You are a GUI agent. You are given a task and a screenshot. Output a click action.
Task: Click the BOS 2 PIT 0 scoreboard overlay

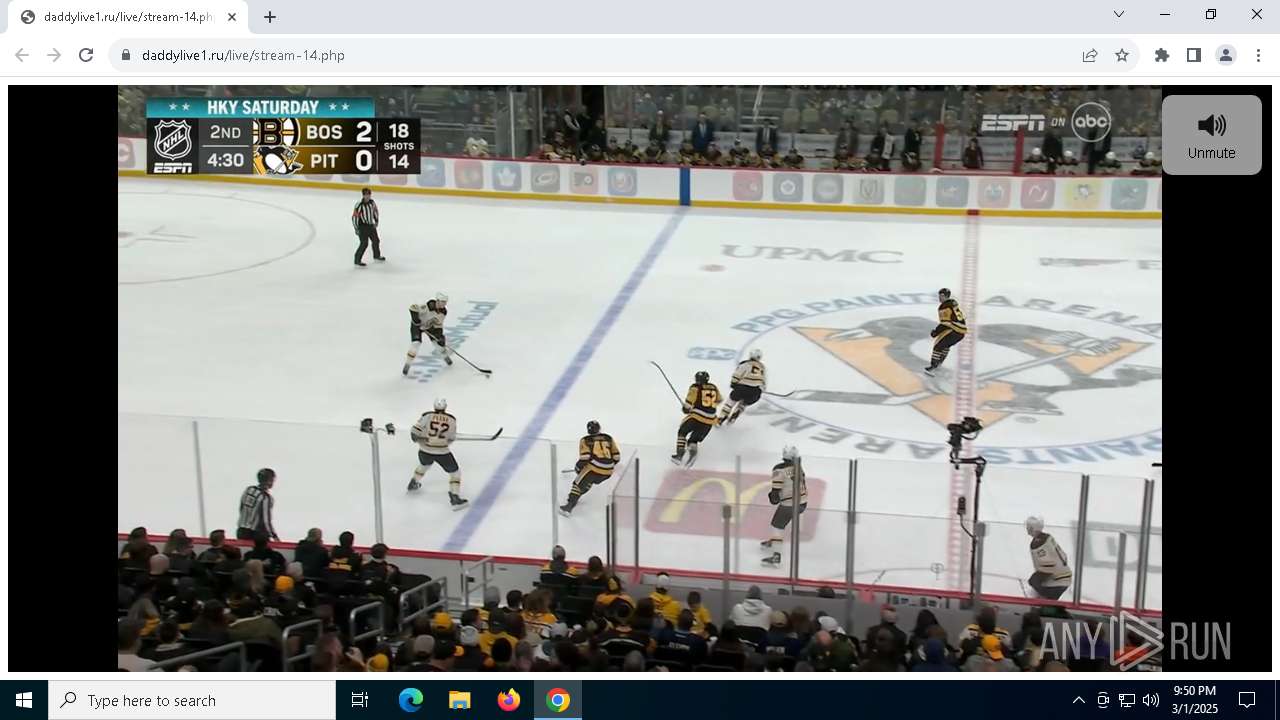pos(283,136)
